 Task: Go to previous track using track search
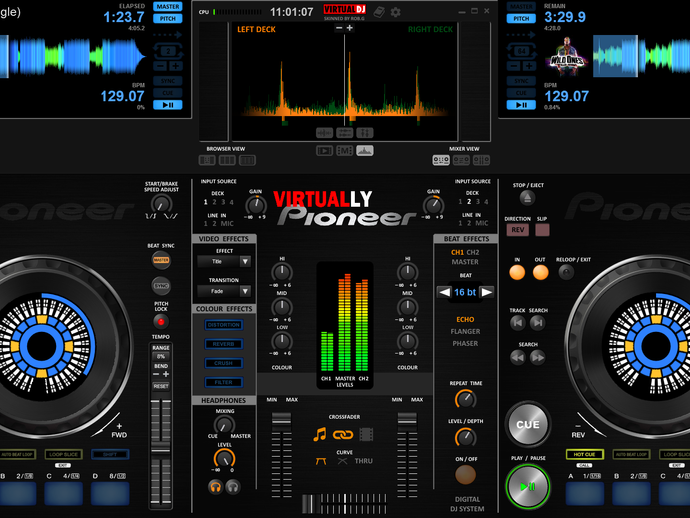tap(518, 323)
